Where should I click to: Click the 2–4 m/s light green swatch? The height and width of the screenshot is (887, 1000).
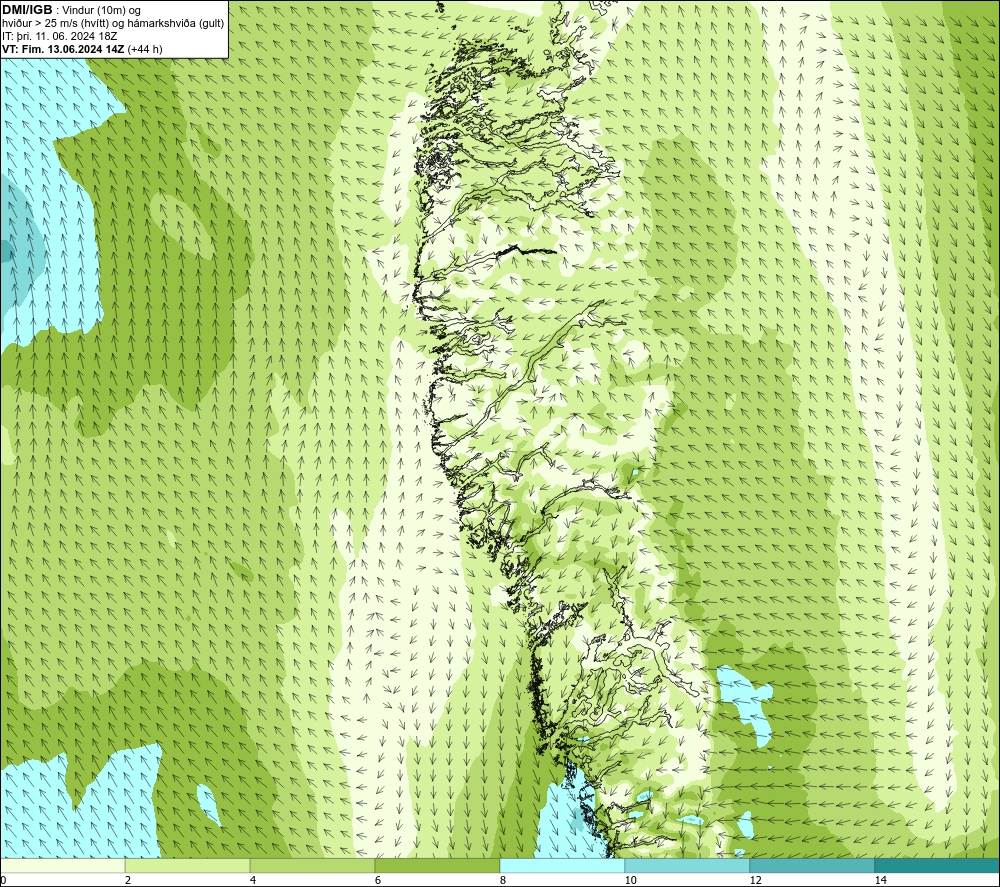pos(187,866)
